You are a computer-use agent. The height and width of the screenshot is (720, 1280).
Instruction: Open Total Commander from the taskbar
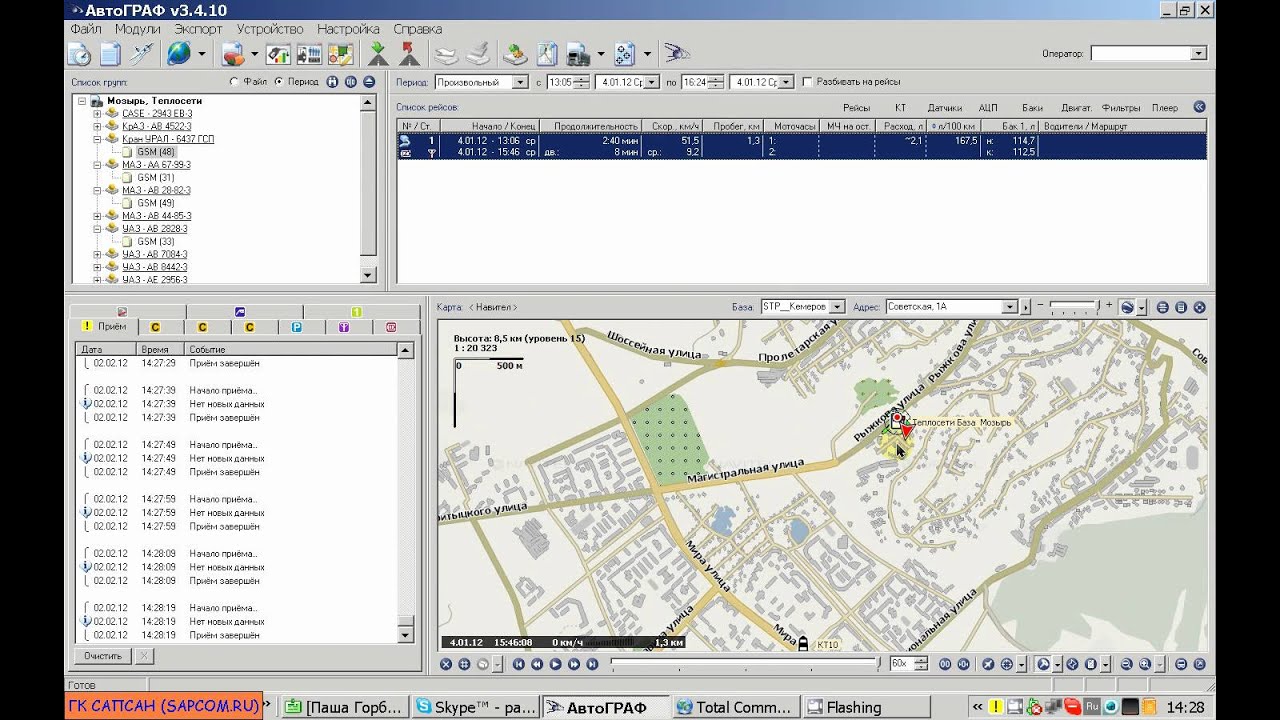736,707
